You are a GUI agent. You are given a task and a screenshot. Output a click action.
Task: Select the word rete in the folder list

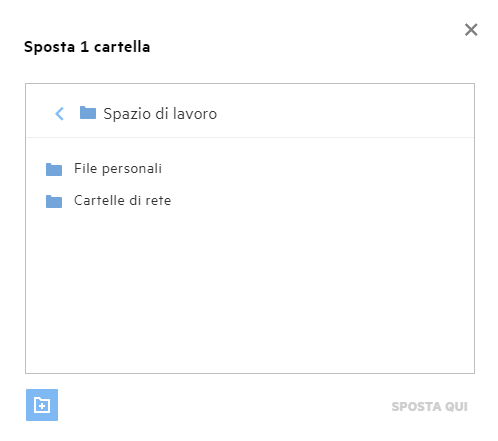point(158,201)
